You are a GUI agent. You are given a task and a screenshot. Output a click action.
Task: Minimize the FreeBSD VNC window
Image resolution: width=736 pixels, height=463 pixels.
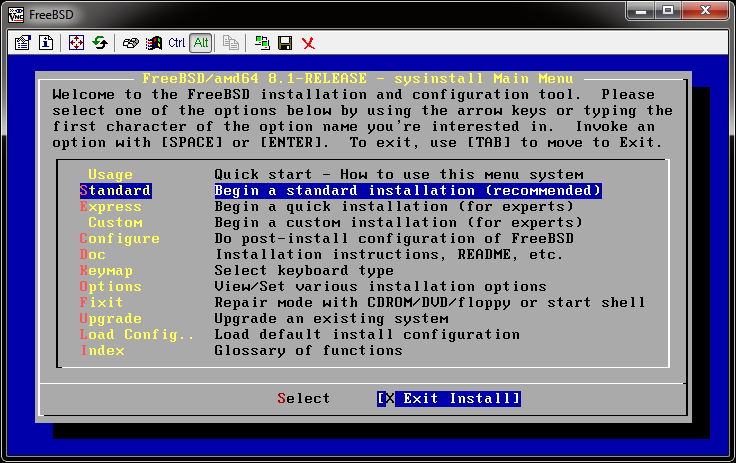[x=641, y=11]
